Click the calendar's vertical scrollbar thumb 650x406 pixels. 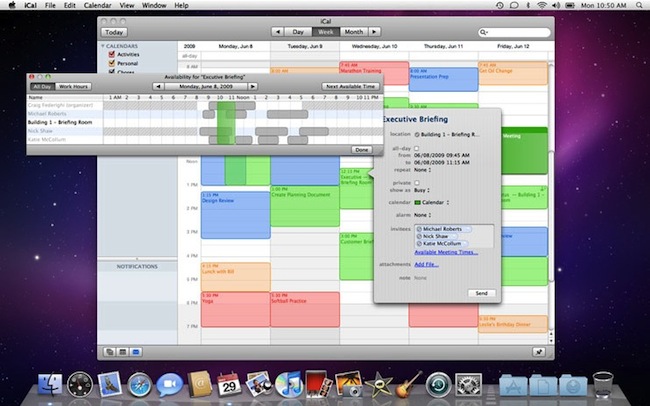(x=551, y=216)
